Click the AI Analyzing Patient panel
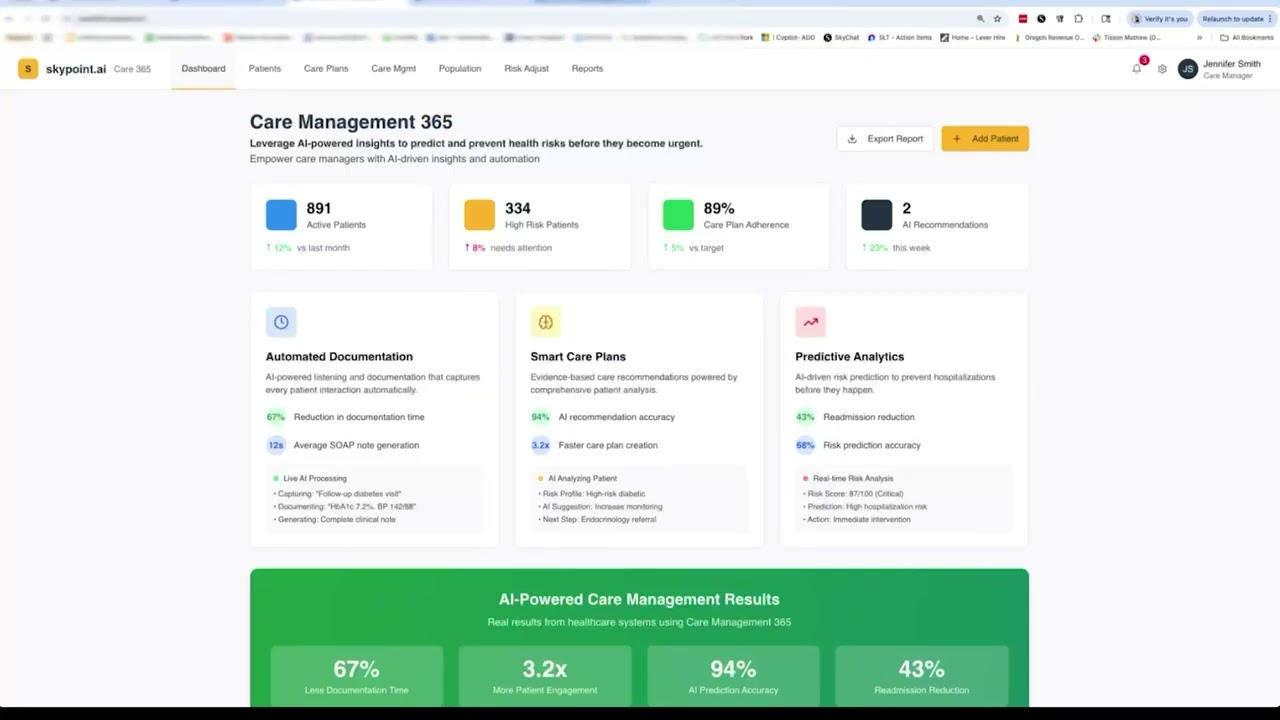Image resolution: width=1280 pixels, height=720 pixels. click(x=639, y=498)
